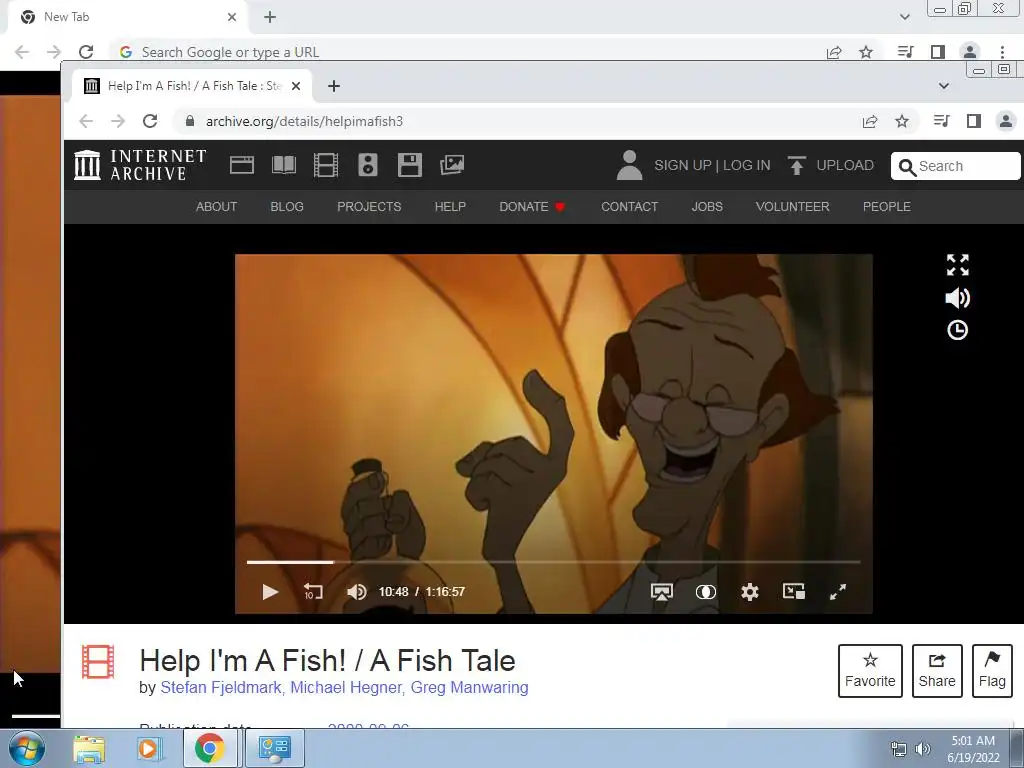Open new tab in front window

334,86
